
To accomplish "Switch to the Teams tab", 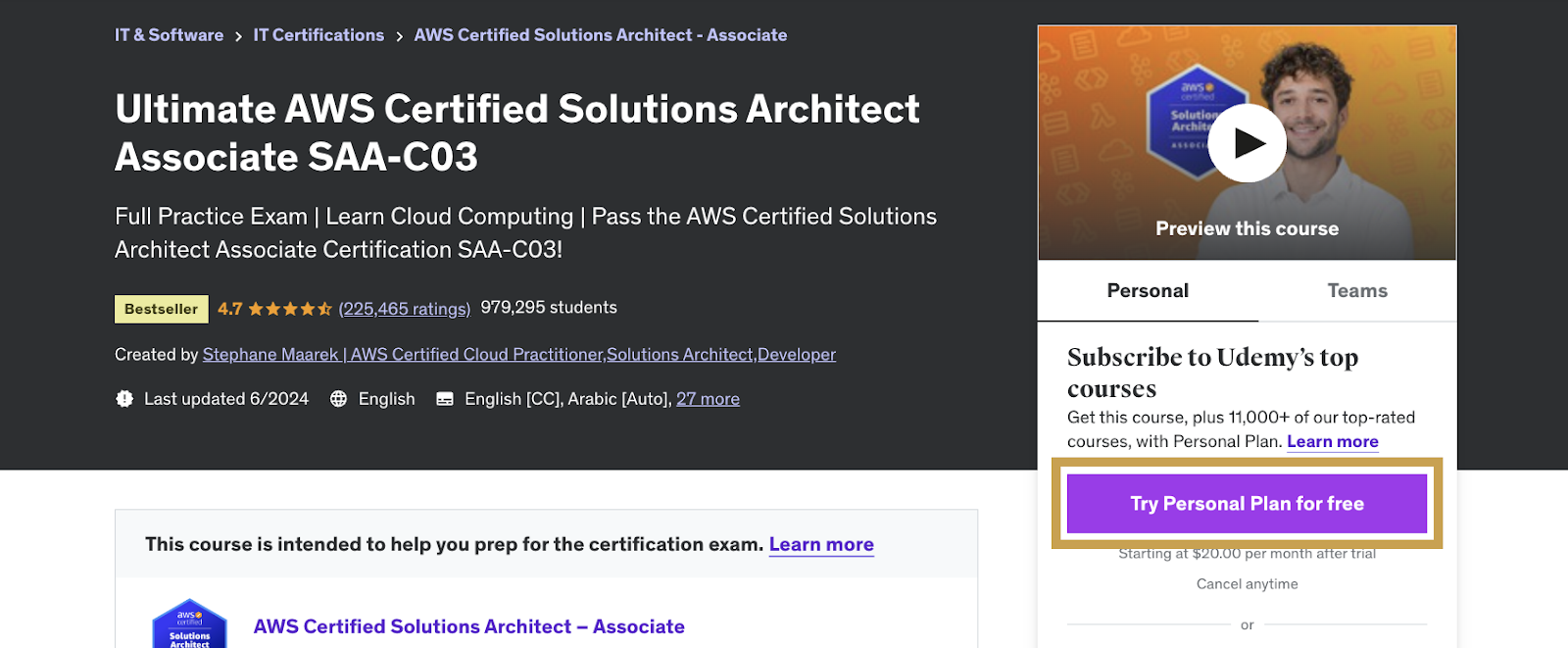I will coord(1357,291).
